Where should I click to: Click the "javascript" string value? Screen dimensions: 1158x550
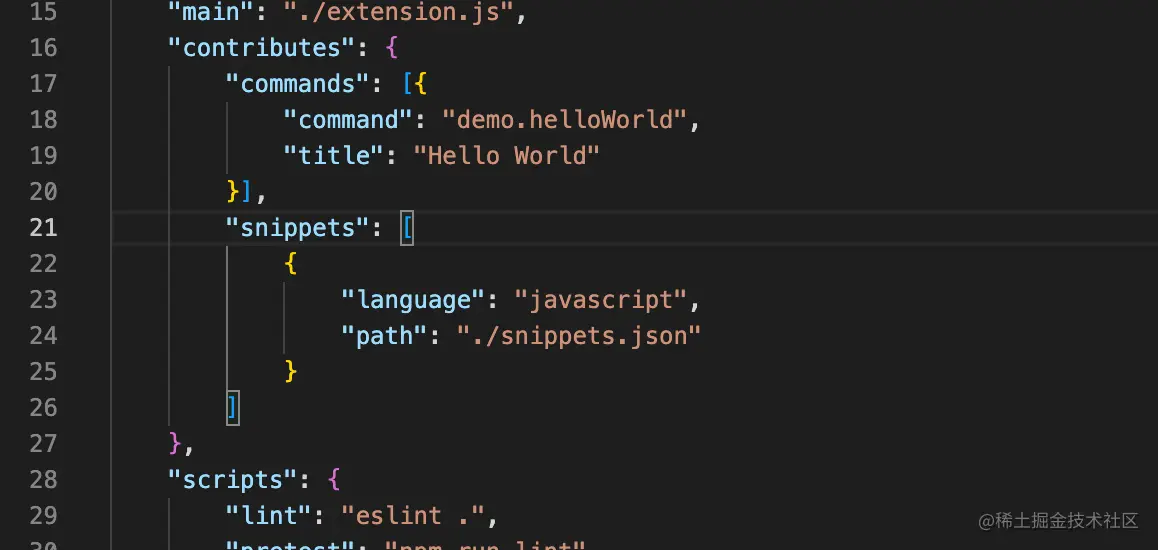point(601,300)
